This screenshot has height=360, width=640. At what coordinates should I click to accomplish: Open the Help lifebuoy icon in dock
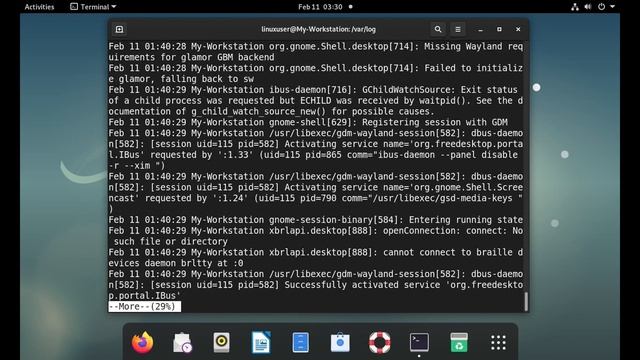(380, 342)
